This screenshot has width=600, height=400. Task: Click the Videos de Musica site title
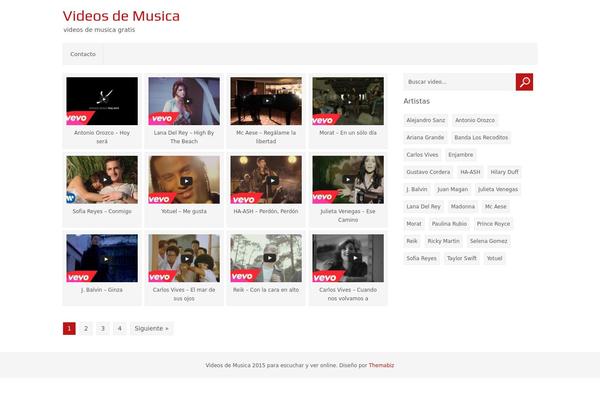[x=121, y=16]
